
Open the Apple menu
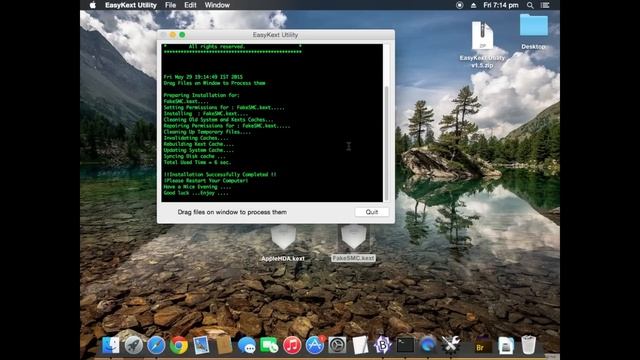click(93, 5)
